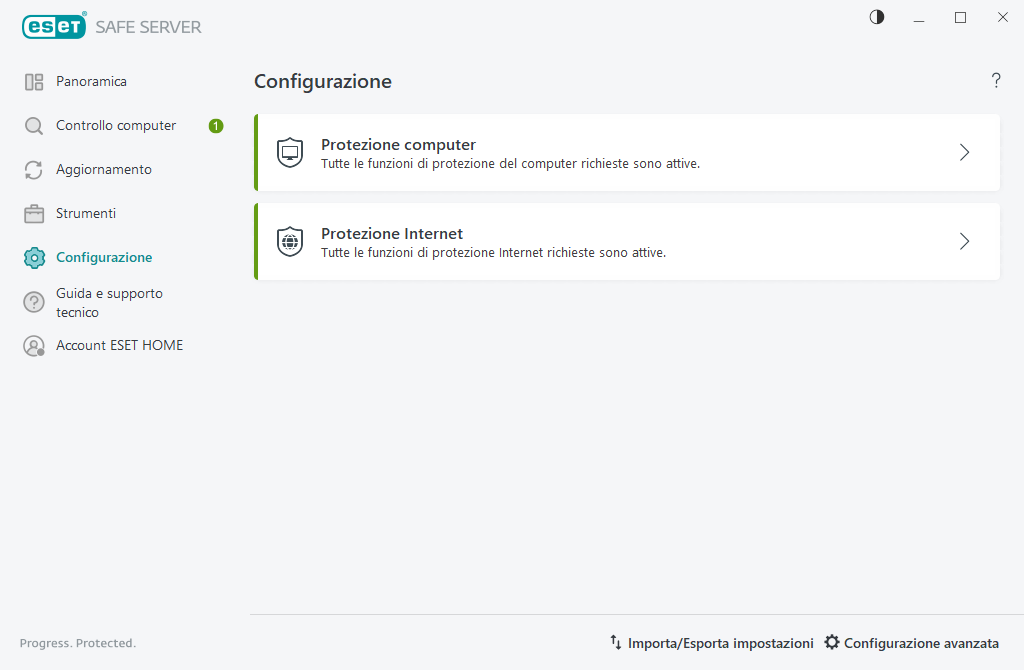The height and width of the screenshot is (670, 1024).
Task: Toggle the contrast/dark mode half-circle button
Action: tap(877, 17)
